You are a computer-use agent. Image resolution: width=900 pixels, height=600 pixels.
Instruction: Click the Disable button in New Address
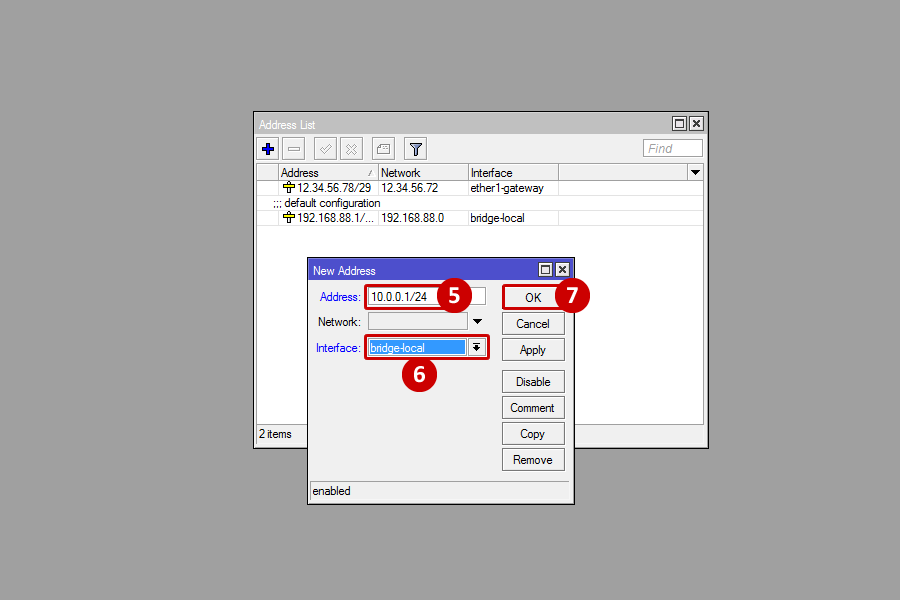[x=533, y=381]
